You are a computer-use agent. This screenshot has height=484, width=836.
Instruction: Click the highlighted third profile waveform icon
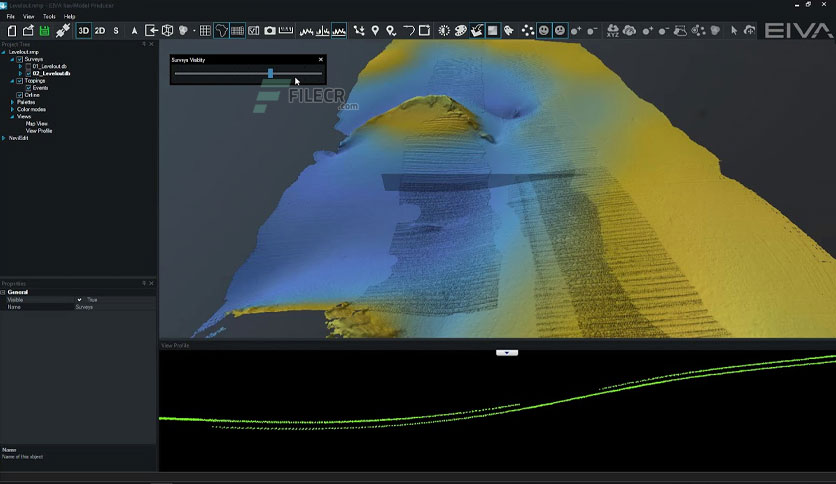tap(339, 31)
